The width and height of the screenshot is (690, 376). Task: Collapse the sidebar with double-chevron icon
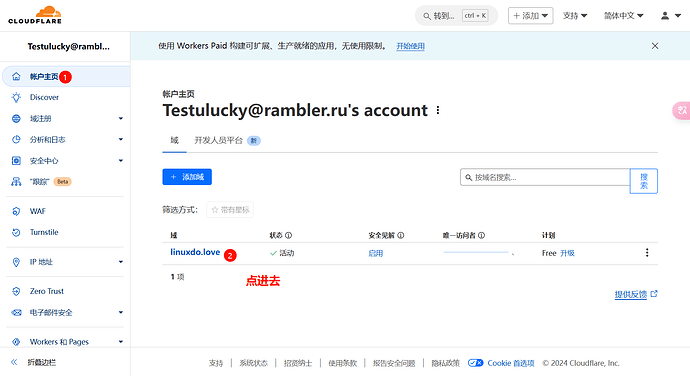pyautogui.click(x=14, y=362)
